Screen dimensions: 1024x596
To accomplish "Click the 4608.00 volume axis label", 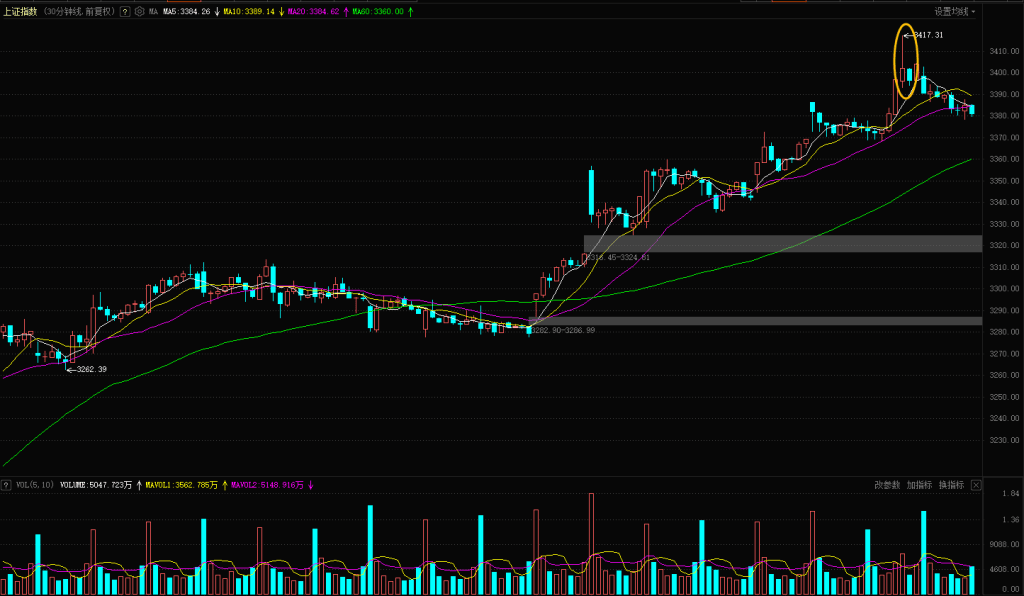I will (1004, 569).
